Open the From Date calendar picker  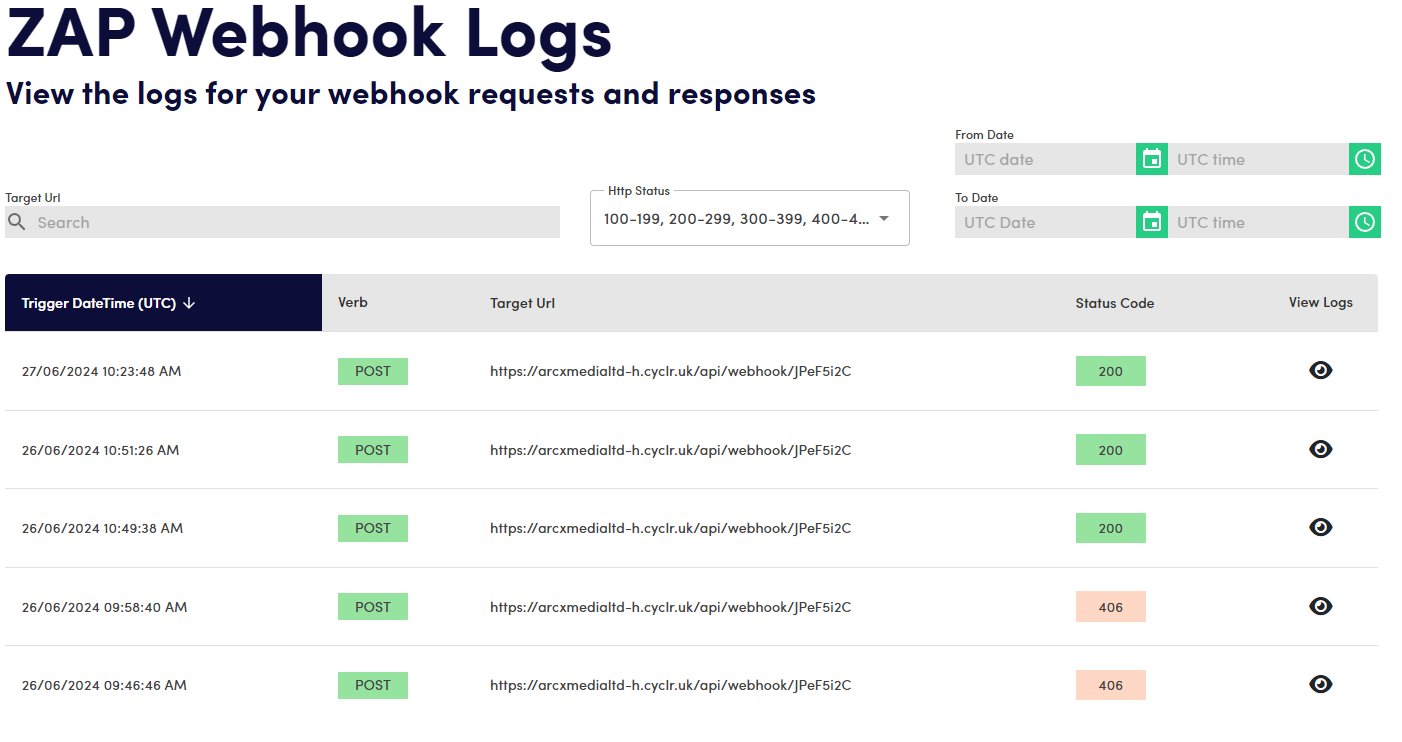(1152, 159)
